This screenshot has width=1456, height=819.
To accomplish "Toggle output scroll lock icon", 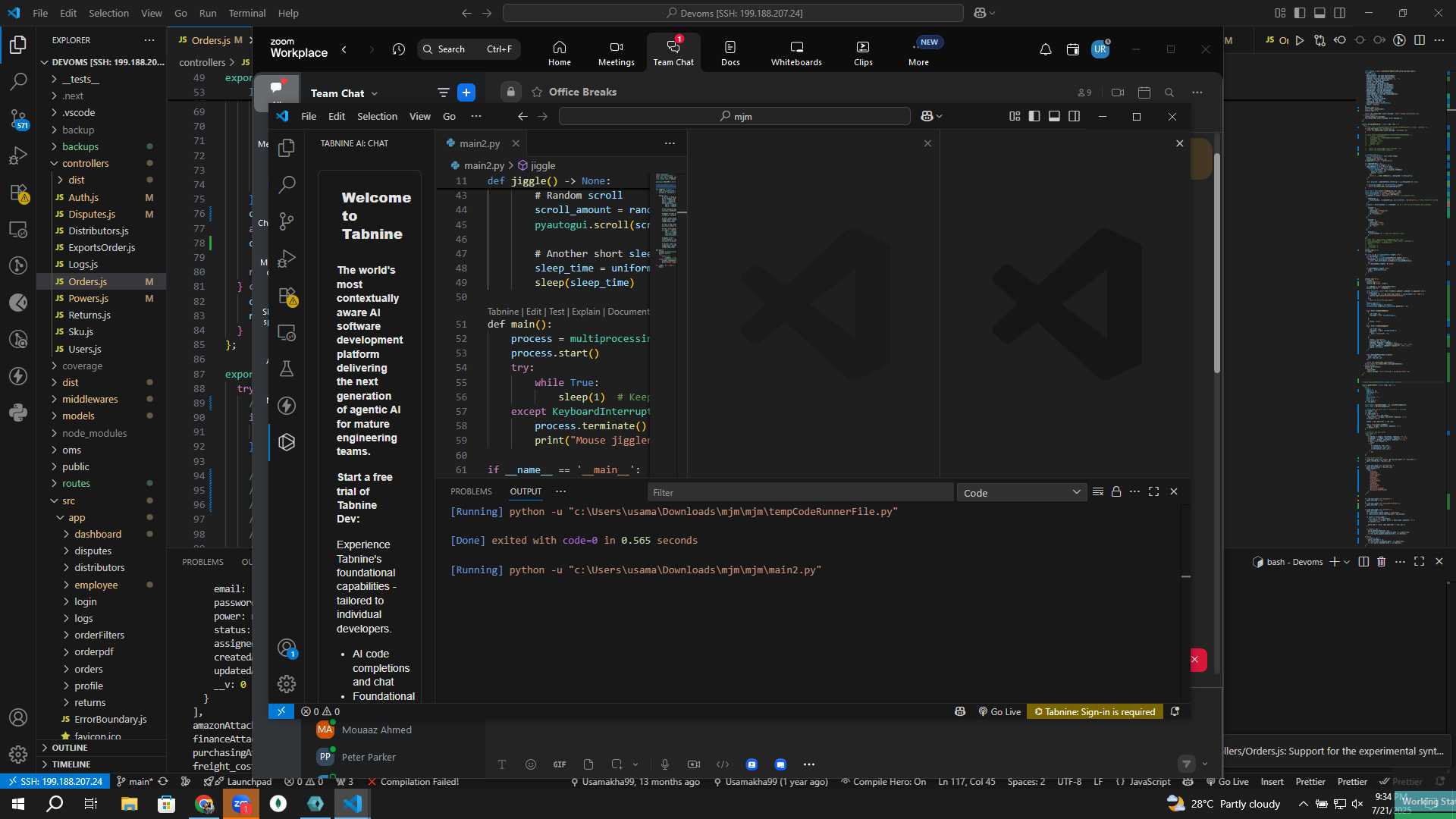I will click(x=1116, y=492).
